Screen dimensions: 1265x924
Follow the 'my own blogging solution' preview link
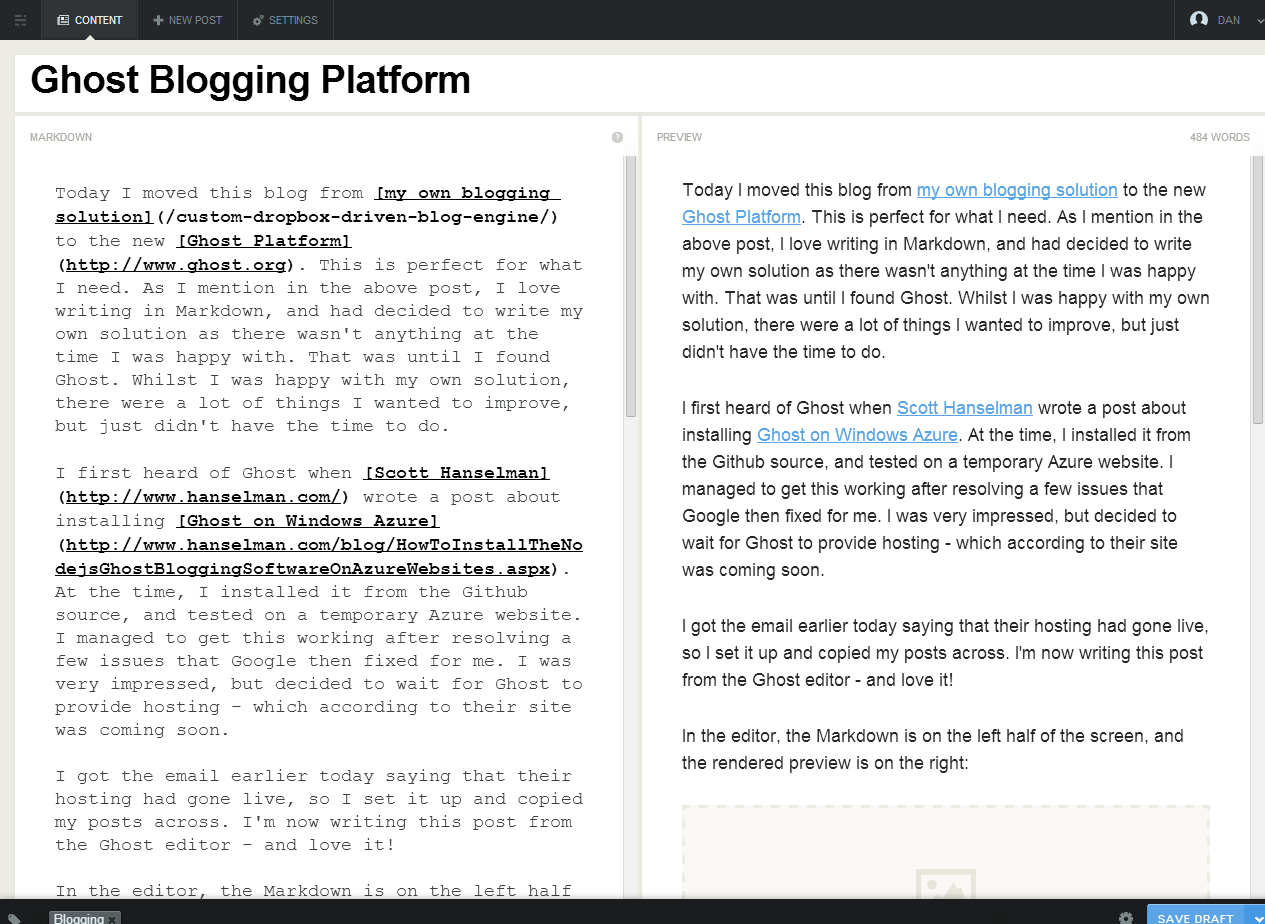click(x=1016, y=190)
